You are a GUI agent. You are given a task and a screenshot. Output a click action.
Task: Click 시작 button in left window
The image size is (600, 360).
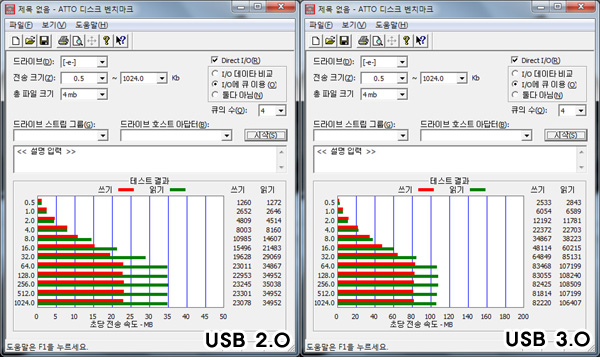(266, 135)
